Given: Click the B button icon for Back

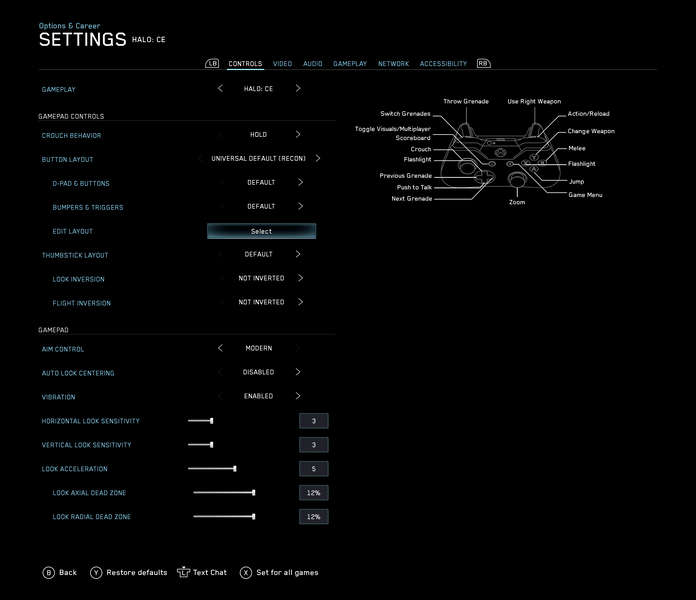Looking at the screenshot, I should point(48,573).
